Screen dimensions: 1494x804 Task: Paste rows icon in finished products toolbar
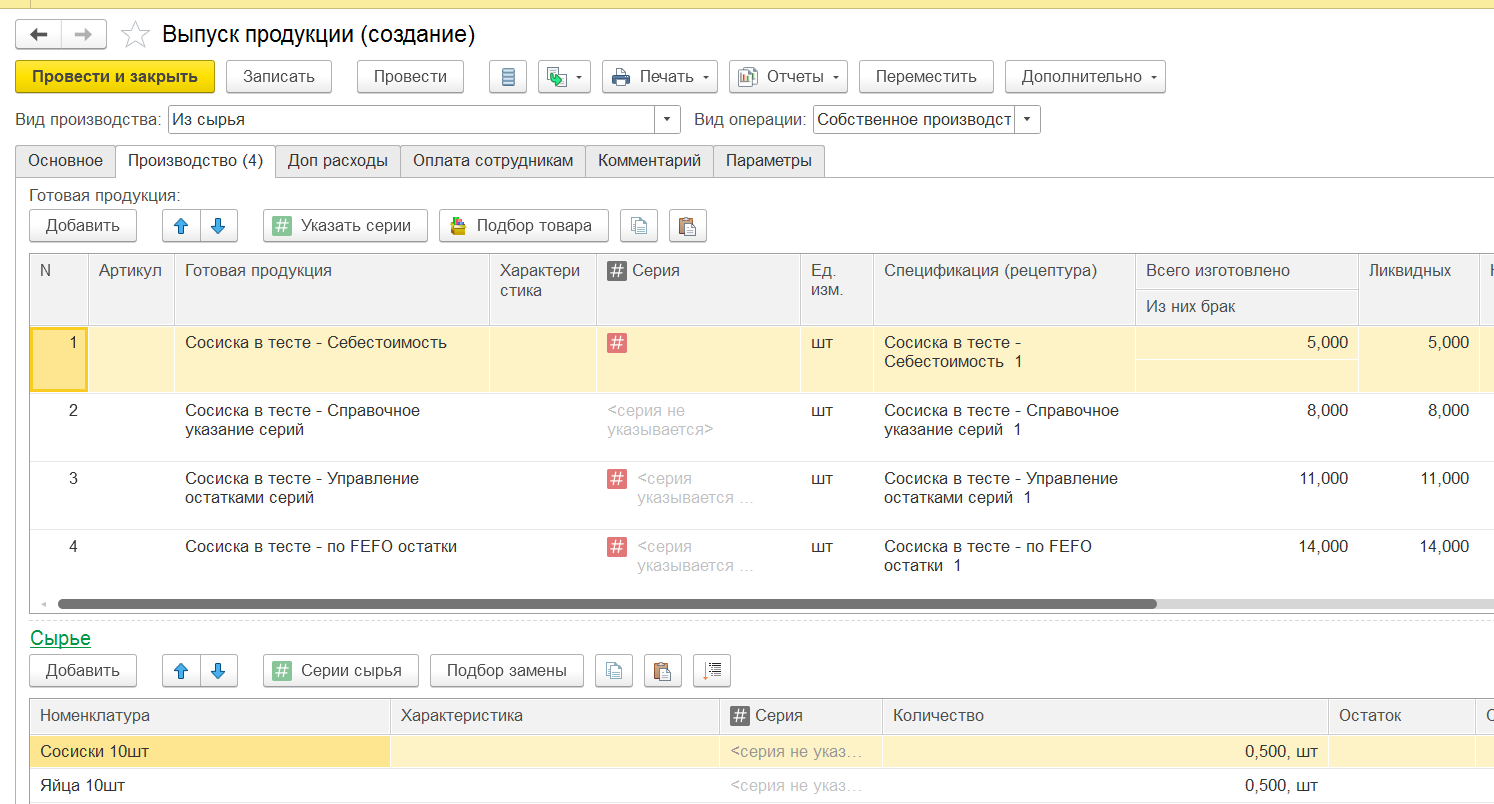point(687,226)
